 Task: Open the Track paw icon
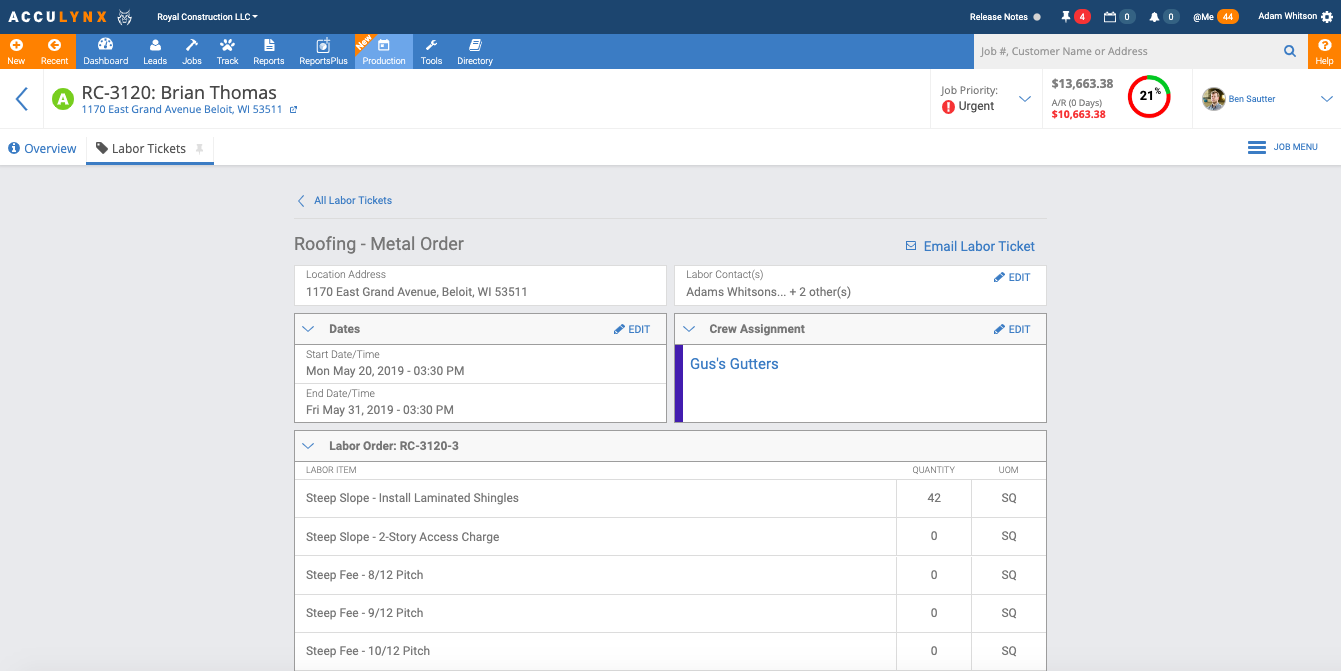[228, 46]
